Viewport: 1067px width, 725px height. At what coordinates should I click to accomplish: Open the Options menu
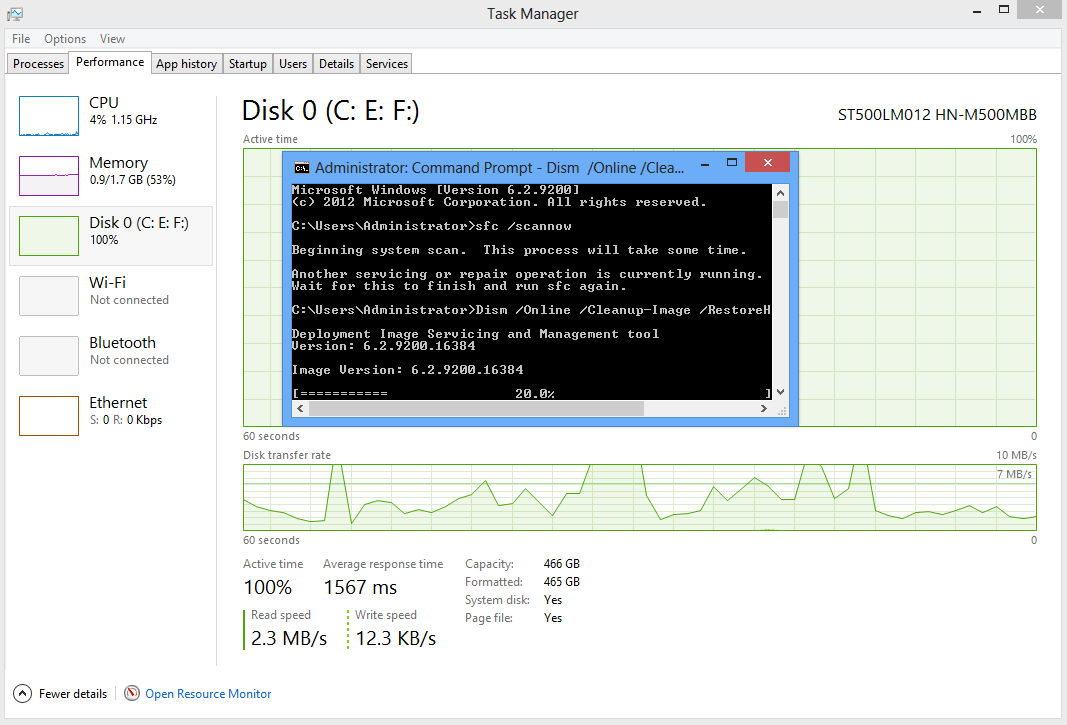[65, 39]
